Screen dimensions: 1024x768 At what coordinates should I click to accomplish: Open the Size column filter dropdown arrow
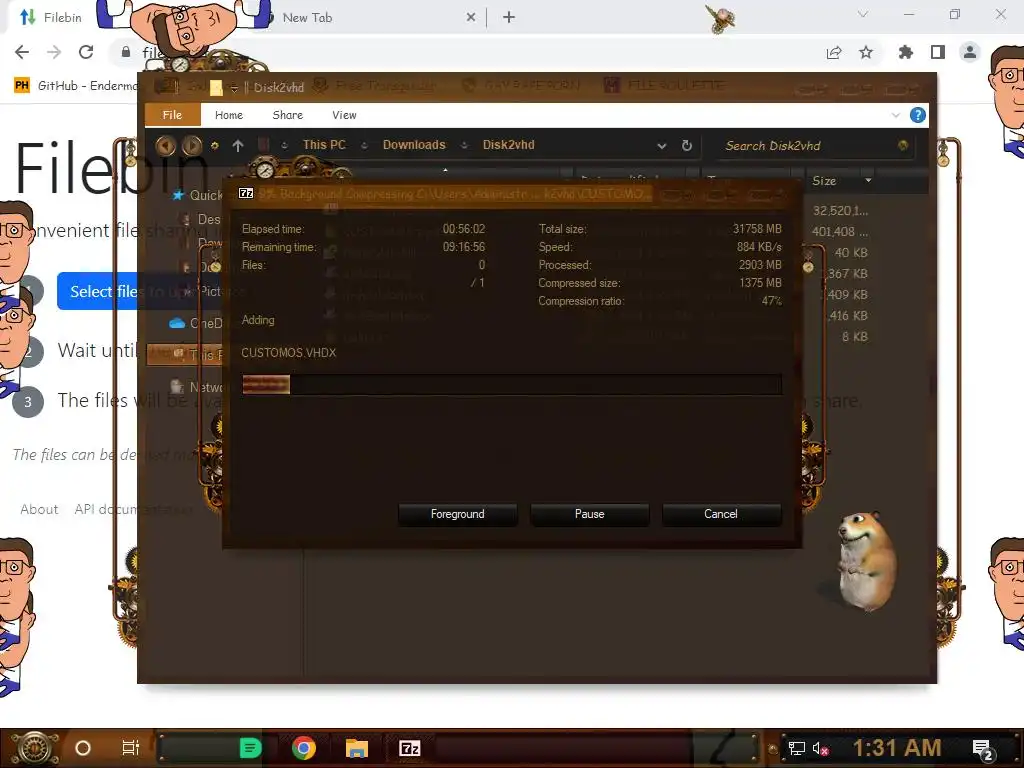(x=868, y=181)
